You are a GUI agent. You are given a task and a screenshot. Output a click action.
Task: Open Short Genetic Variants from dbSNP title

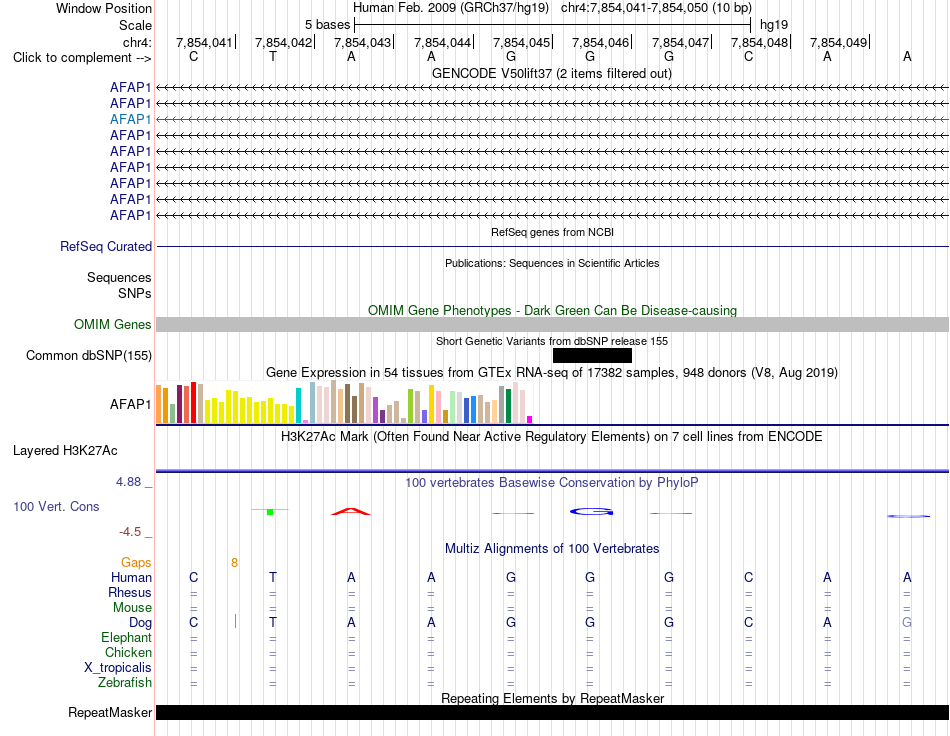pos(551,341)
